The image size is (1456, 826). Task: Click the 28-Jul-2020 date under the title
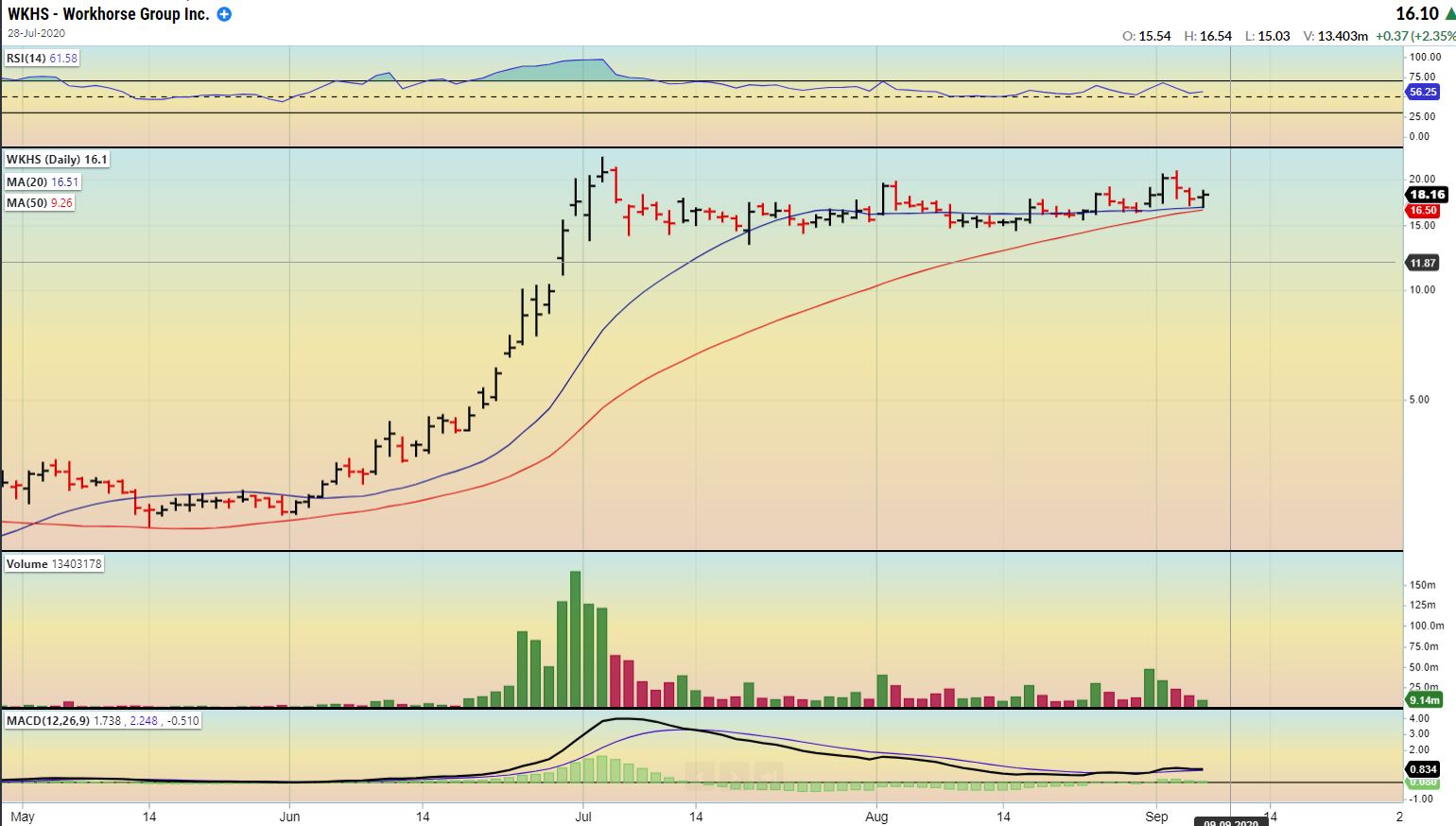[x=36, y=33]
